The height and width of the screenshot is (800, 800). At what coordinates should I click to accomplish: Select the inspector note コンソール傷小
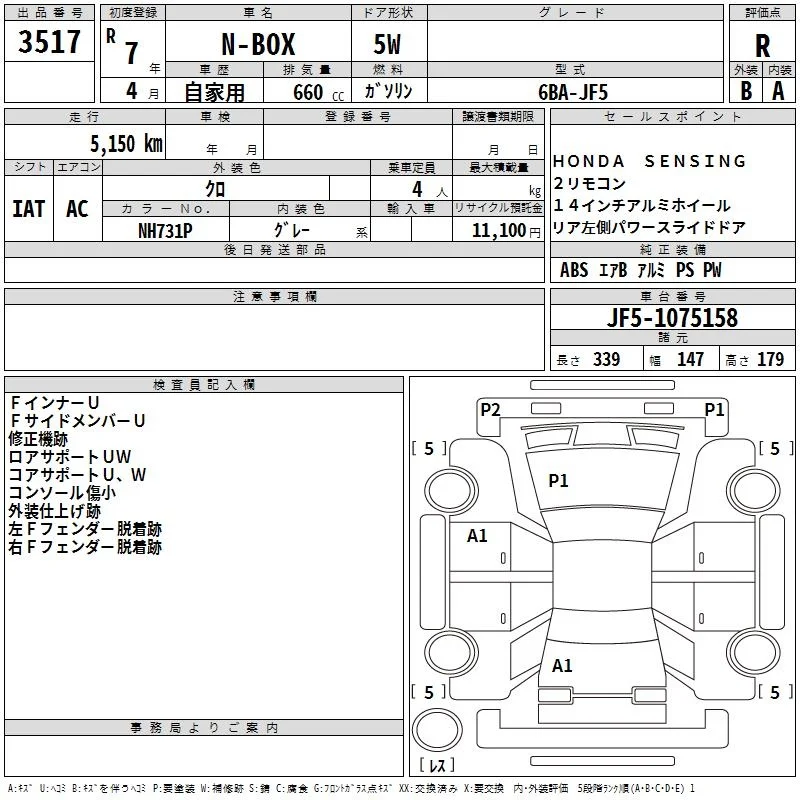click(x=62, y=492)
